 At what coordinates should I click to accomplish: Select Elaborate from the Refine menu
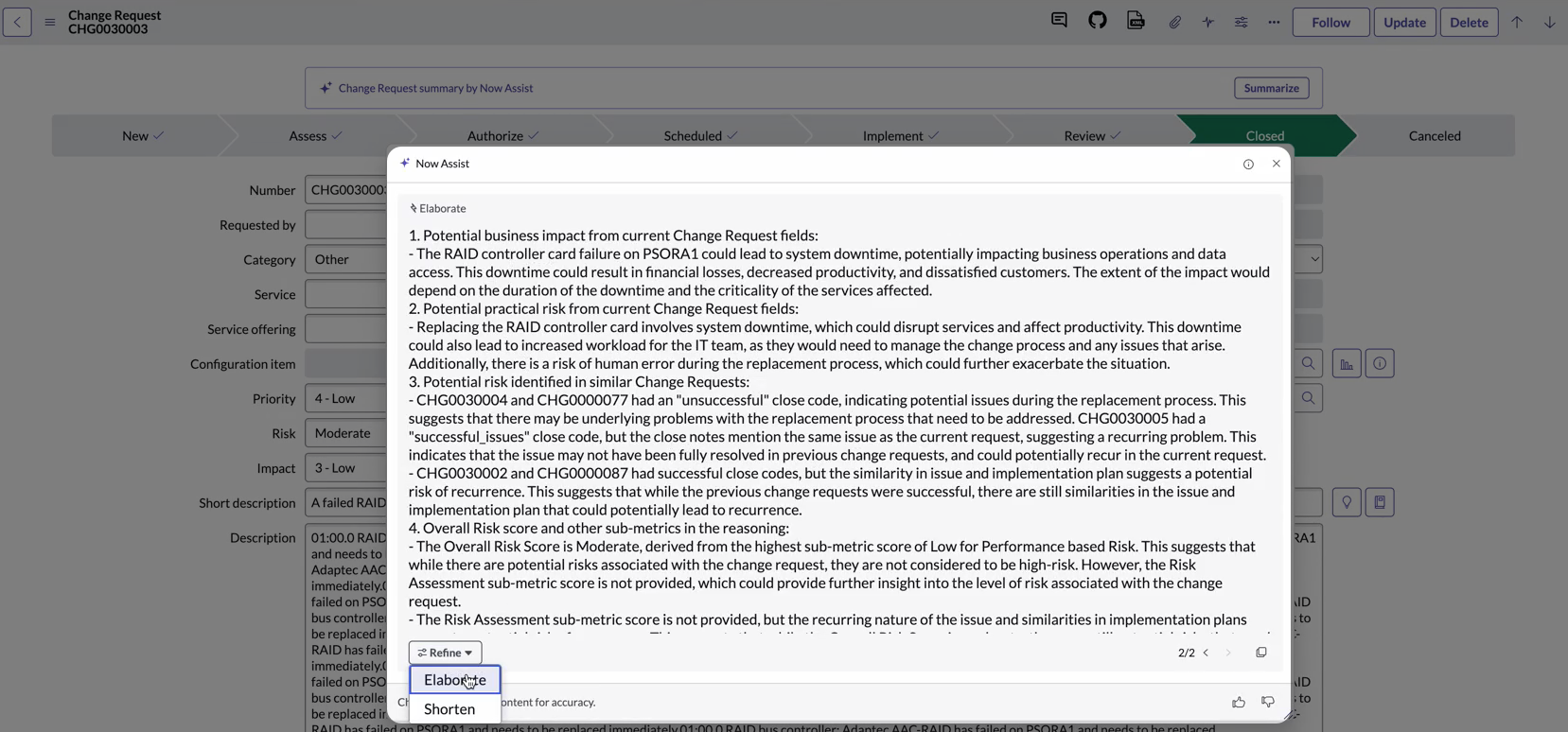454,680
